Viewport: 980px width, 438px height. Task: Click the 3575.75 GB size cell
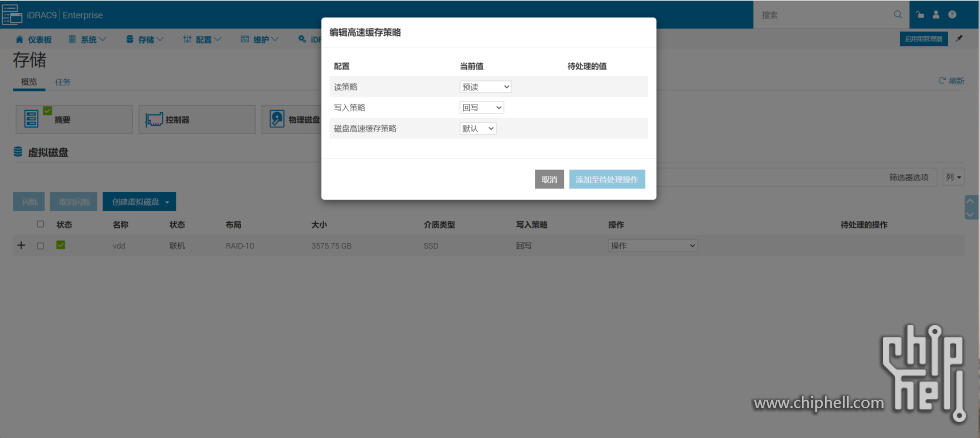pos(331,246)
